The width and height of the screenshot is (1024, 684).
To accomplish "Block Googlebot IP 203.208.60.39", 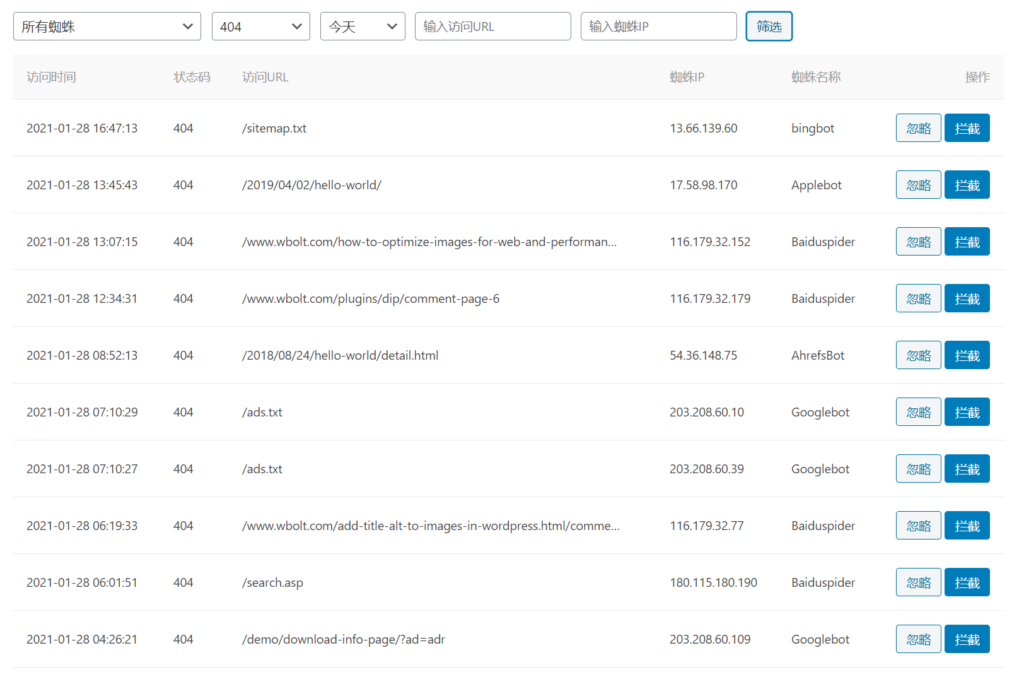I will 967,469.
